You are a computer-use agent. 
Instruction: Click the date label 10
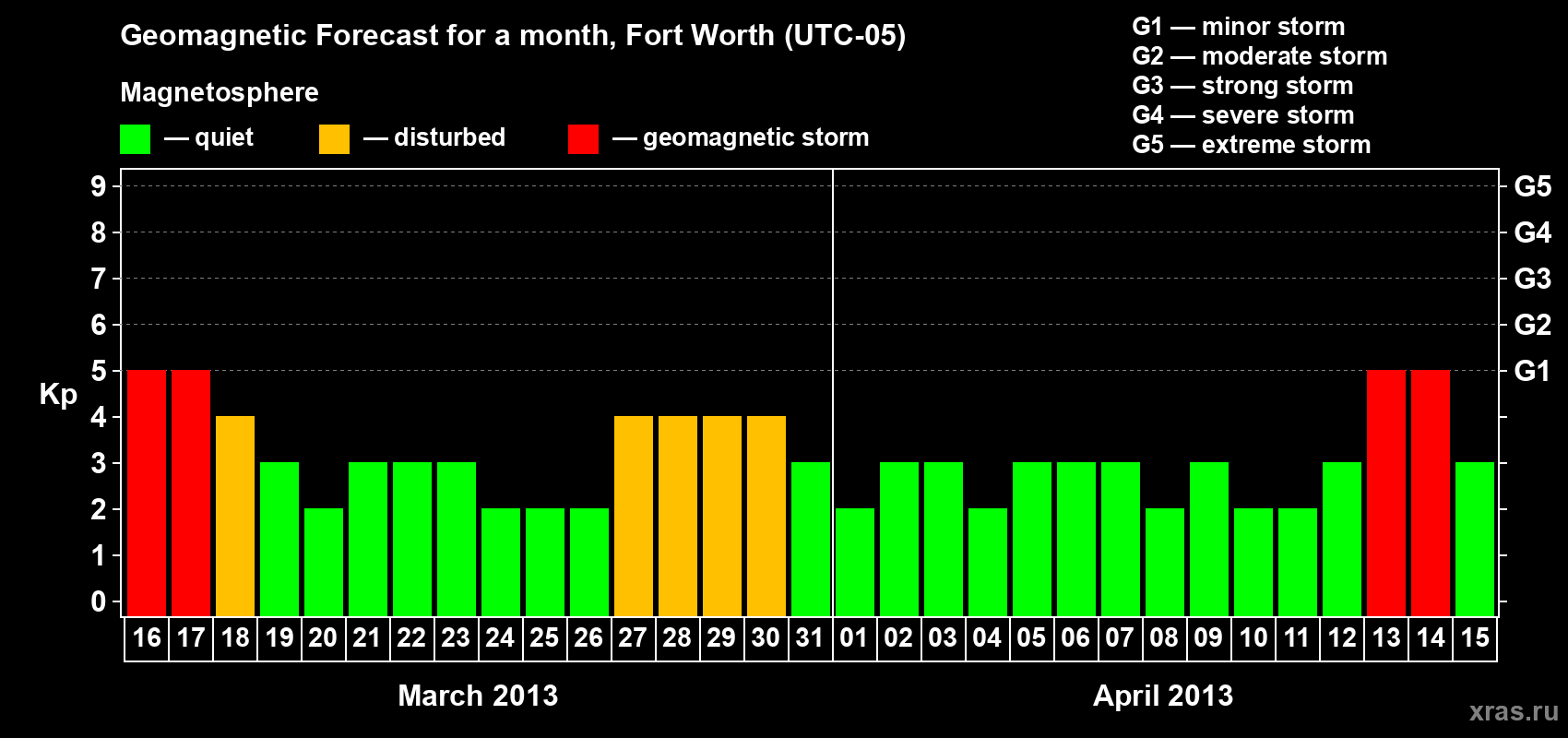click(x=1253, y=637)
